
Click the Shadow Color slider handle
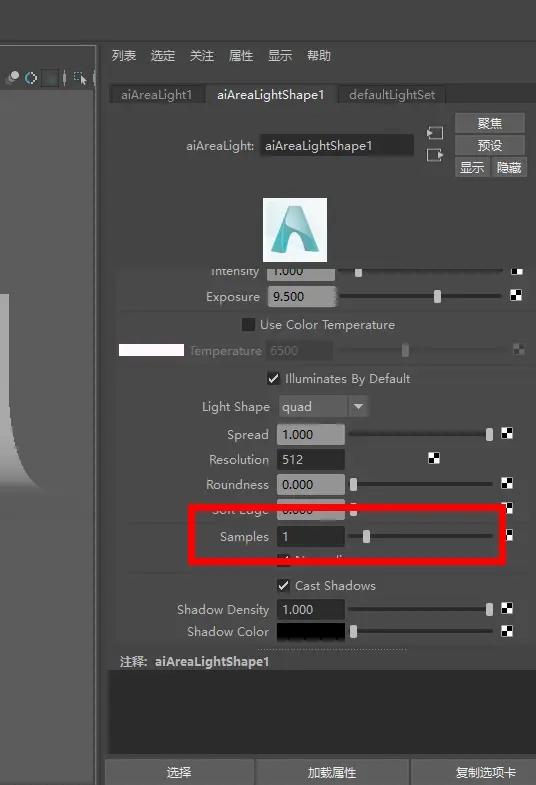(353, 631)
